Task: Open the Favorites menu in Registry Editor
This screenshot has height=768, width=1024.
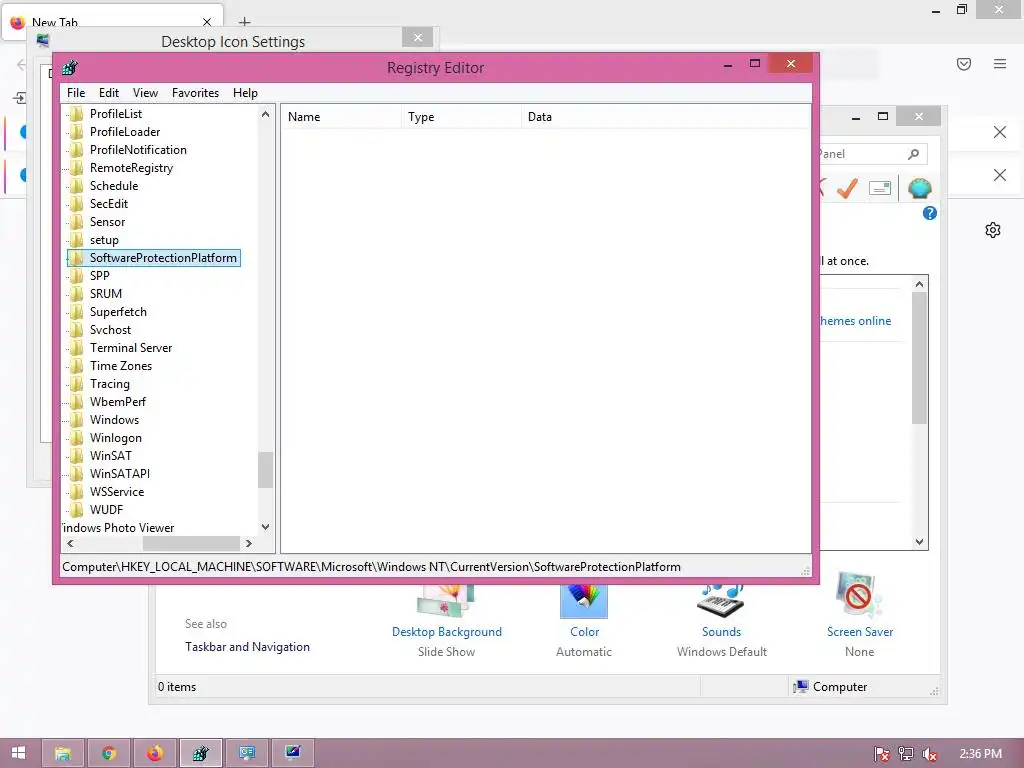Action: (195, 93)
